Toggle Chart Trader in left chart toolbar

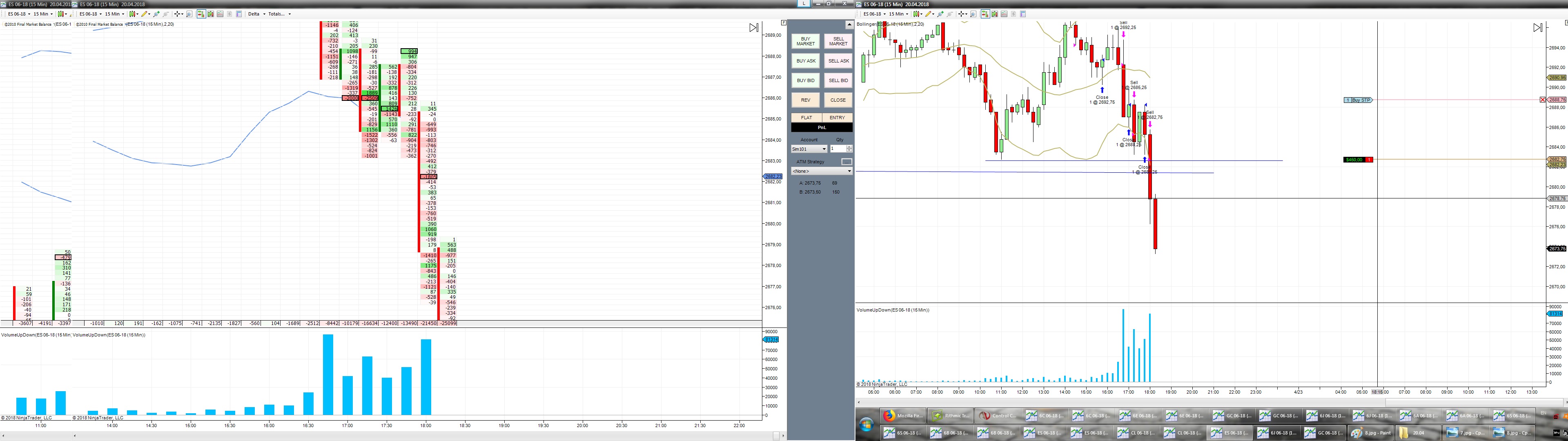pos(201,13)
